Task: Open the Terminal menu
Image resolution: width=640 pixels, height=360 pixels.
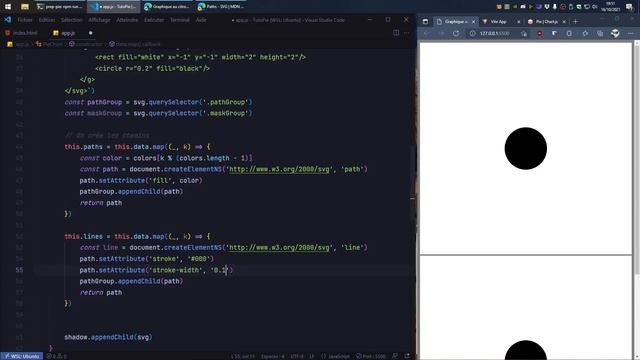Action: click(180, 20)
